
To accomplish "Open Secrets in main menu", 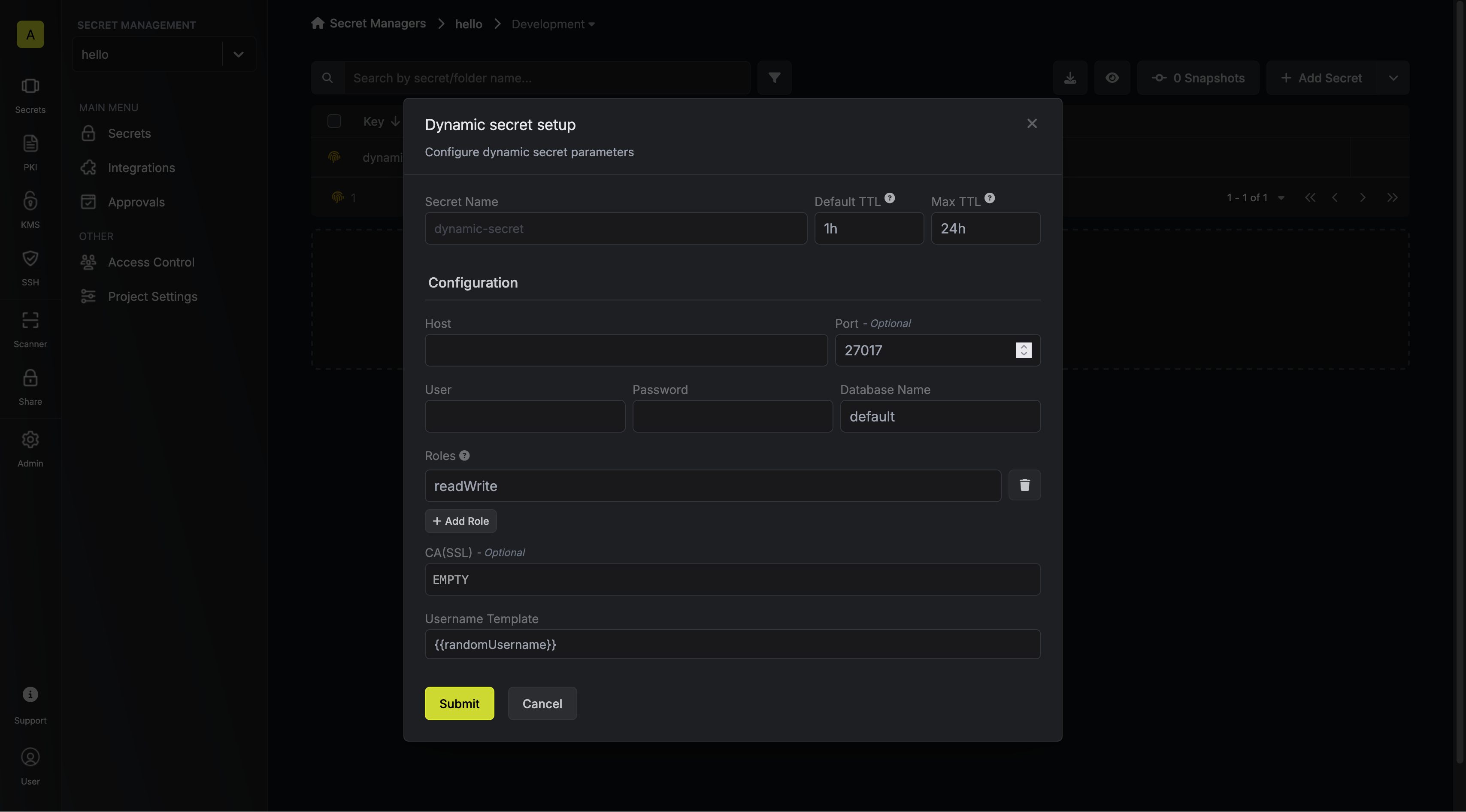I will [x=130, y=133].
